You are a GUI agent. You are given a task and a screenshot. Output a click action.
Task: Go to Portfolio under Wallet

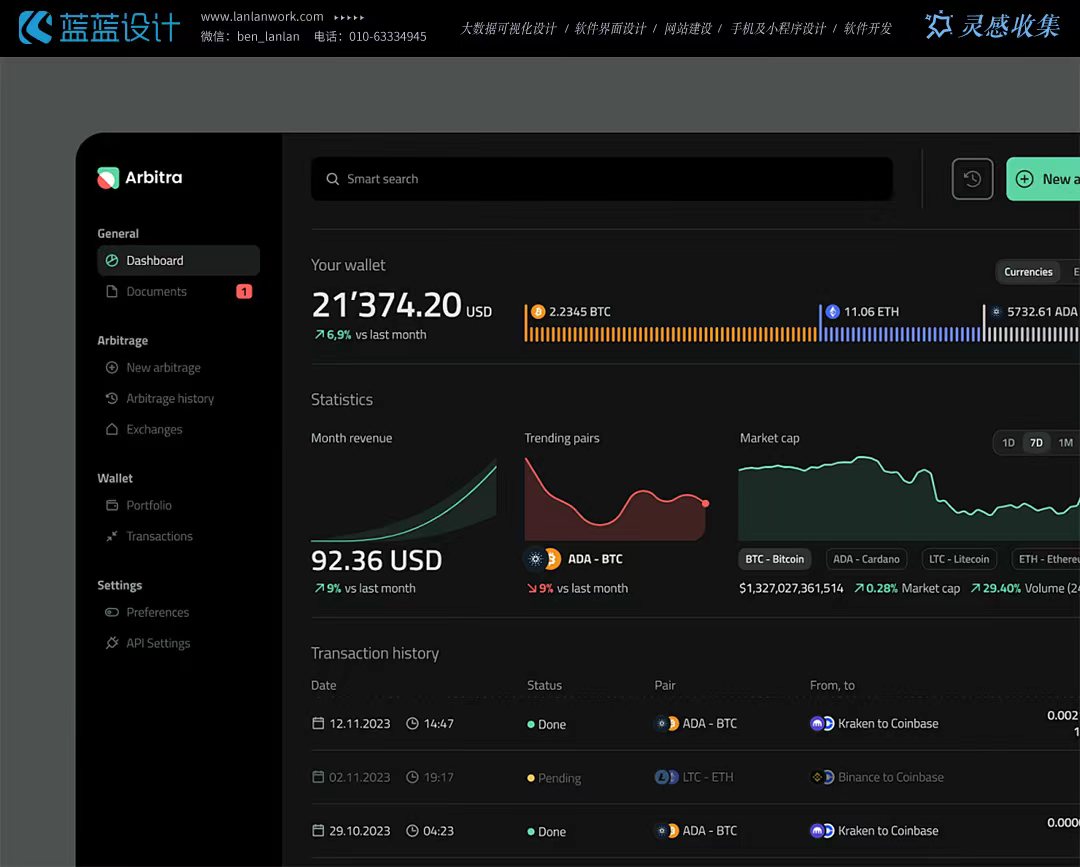click(149, 506)
